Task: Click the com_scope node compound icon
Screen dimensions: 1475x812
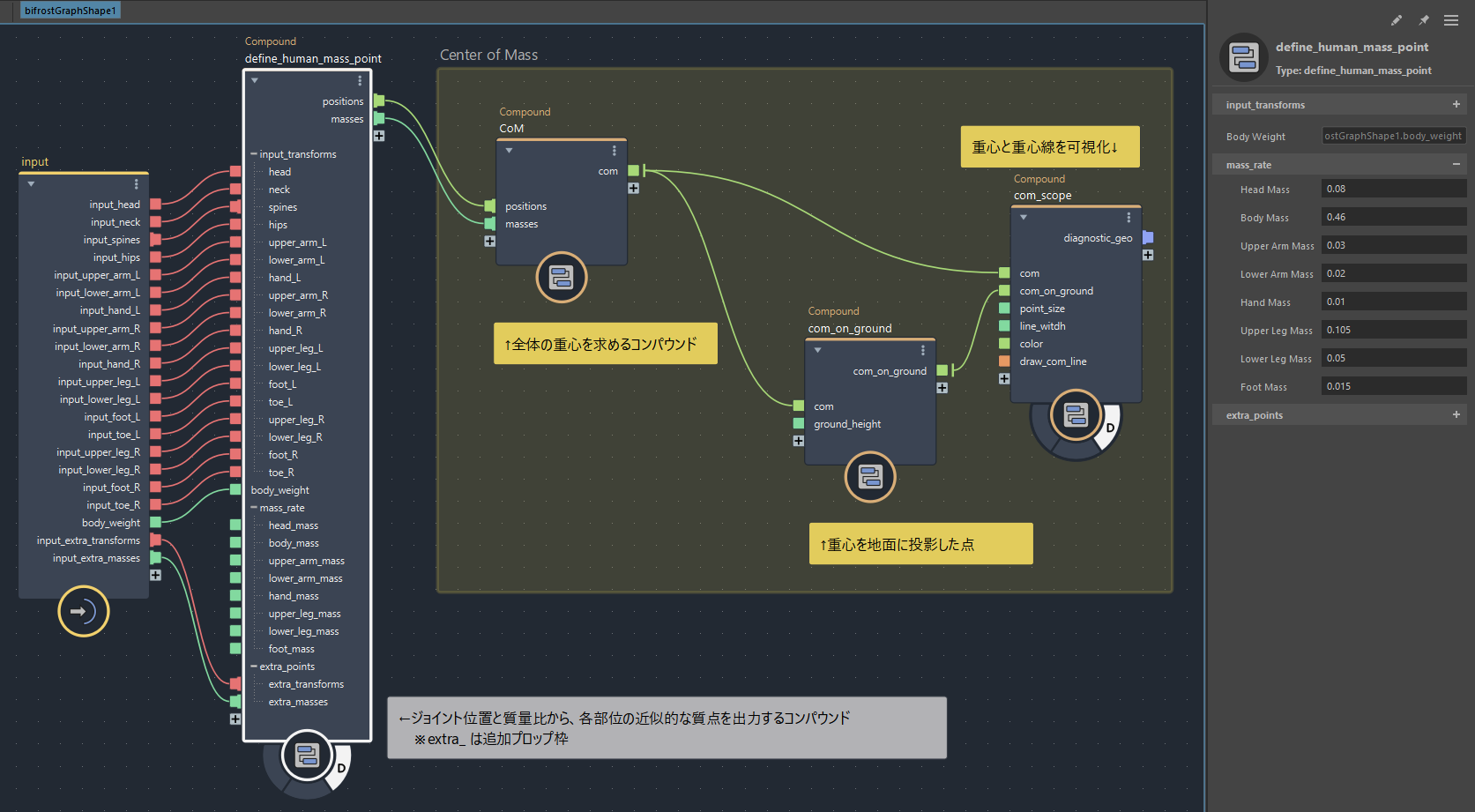Action: pyautogui.click(x=1076, y=414)
